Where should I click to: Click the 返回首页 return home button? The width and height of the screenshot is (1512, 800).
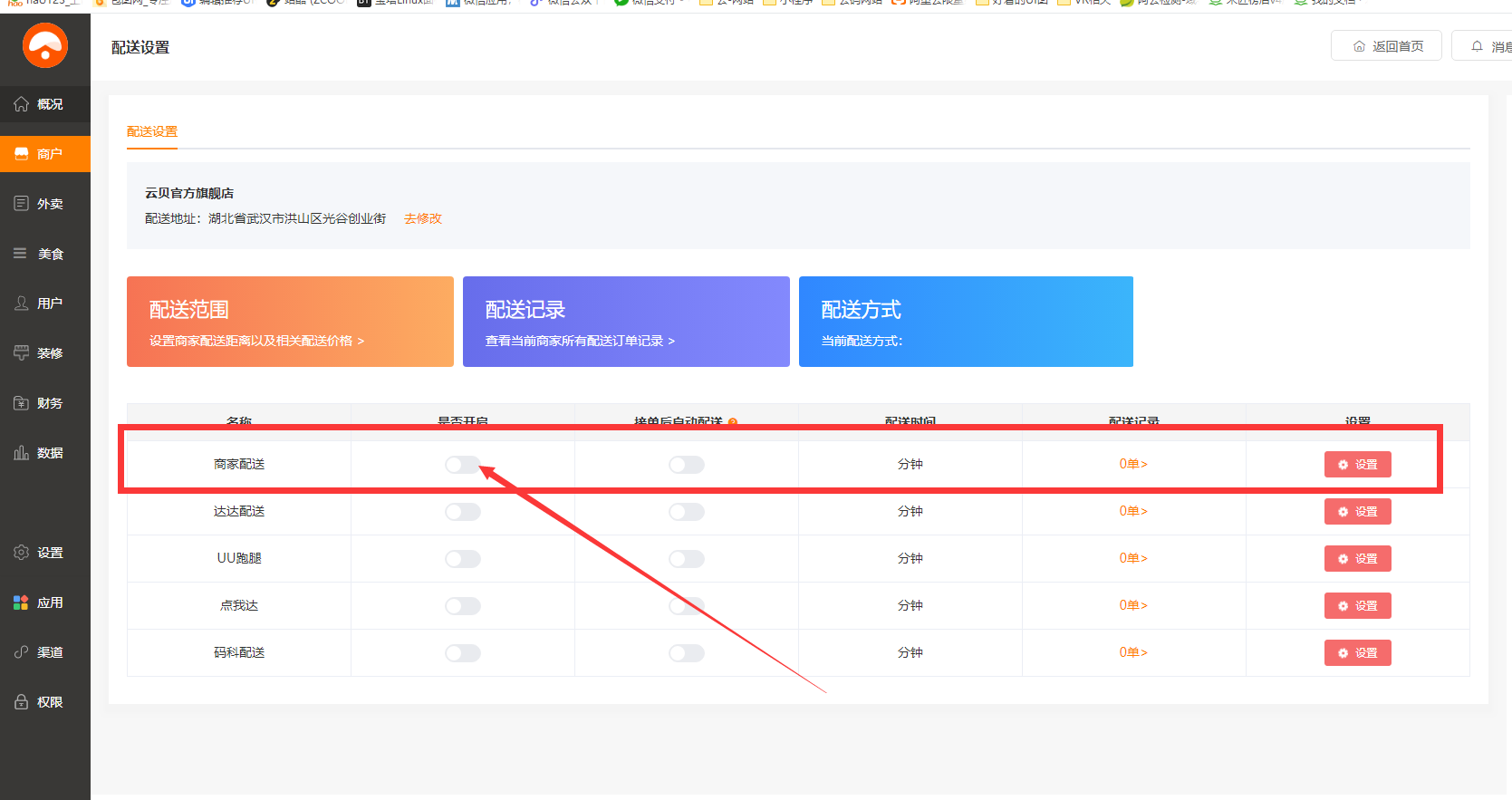tap(1386, 46)
